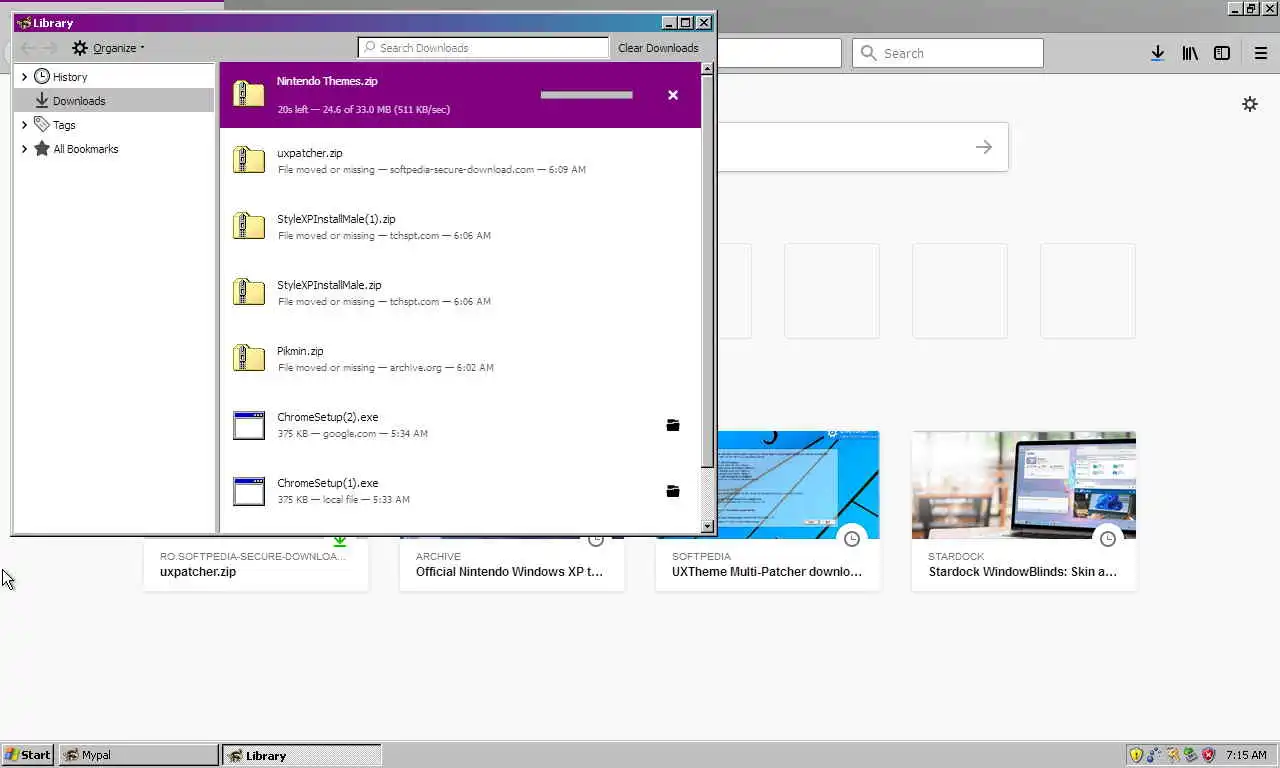Click the StyleXPInstallMale.zip zip icon
The height and width of the screenshot is (768, 1280).
click(249, 292)
